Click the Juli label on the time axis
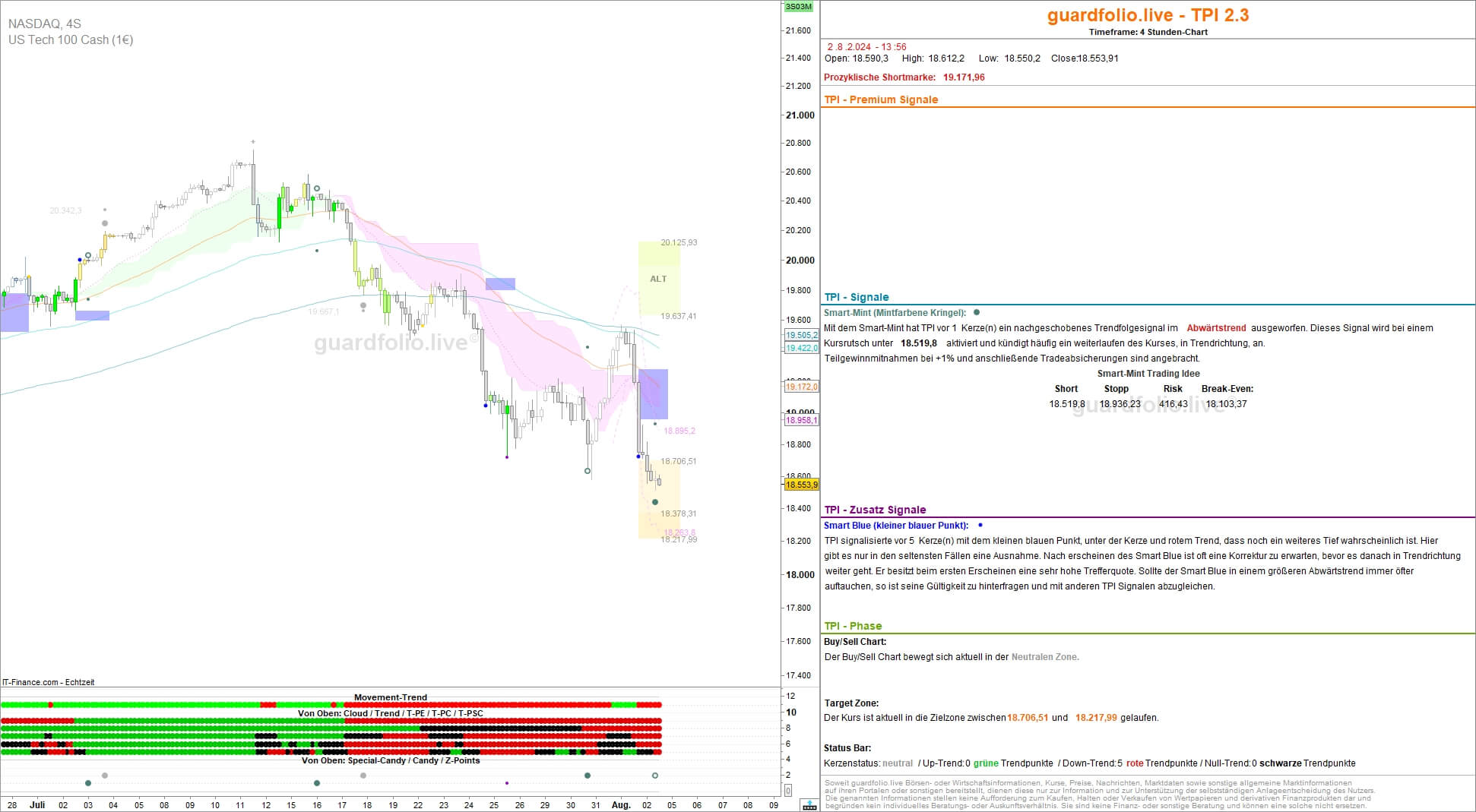This screenshot has width=1476, height=812. click(x=37, y=805)
